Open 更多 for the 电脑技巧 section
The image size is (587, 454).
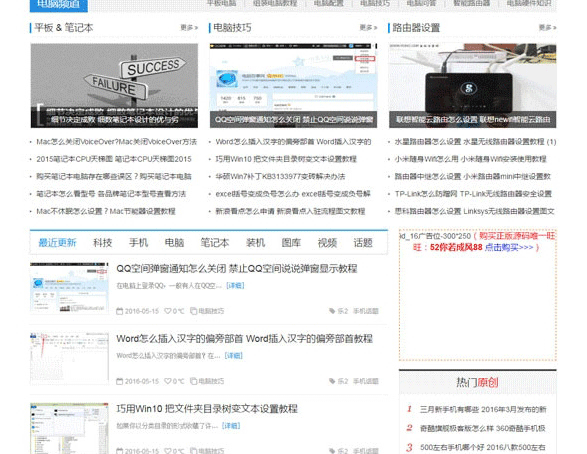point(368,28)
